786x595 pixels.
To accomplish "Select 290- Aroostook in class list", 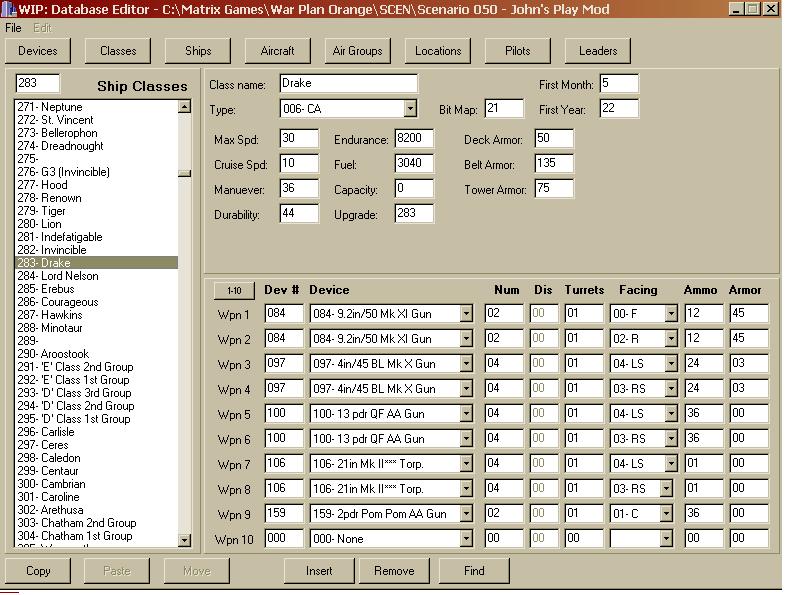I will pos(96,354).
